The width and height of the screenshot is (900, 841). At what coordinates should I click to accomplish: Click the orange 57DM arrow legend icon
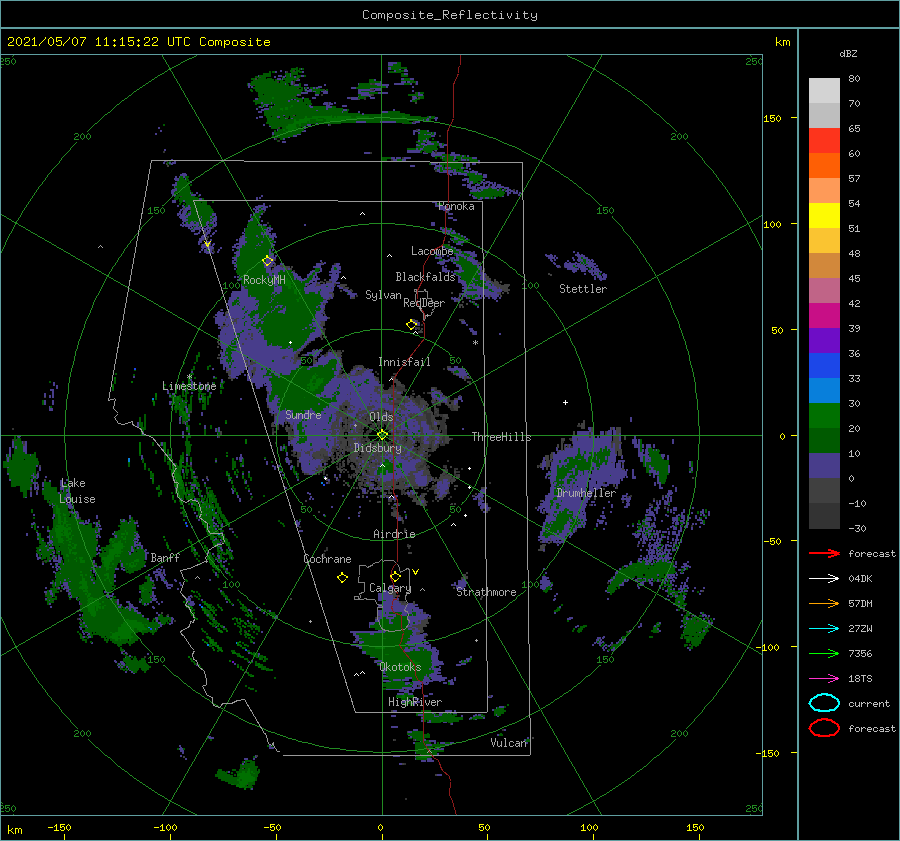pos(824,603)
